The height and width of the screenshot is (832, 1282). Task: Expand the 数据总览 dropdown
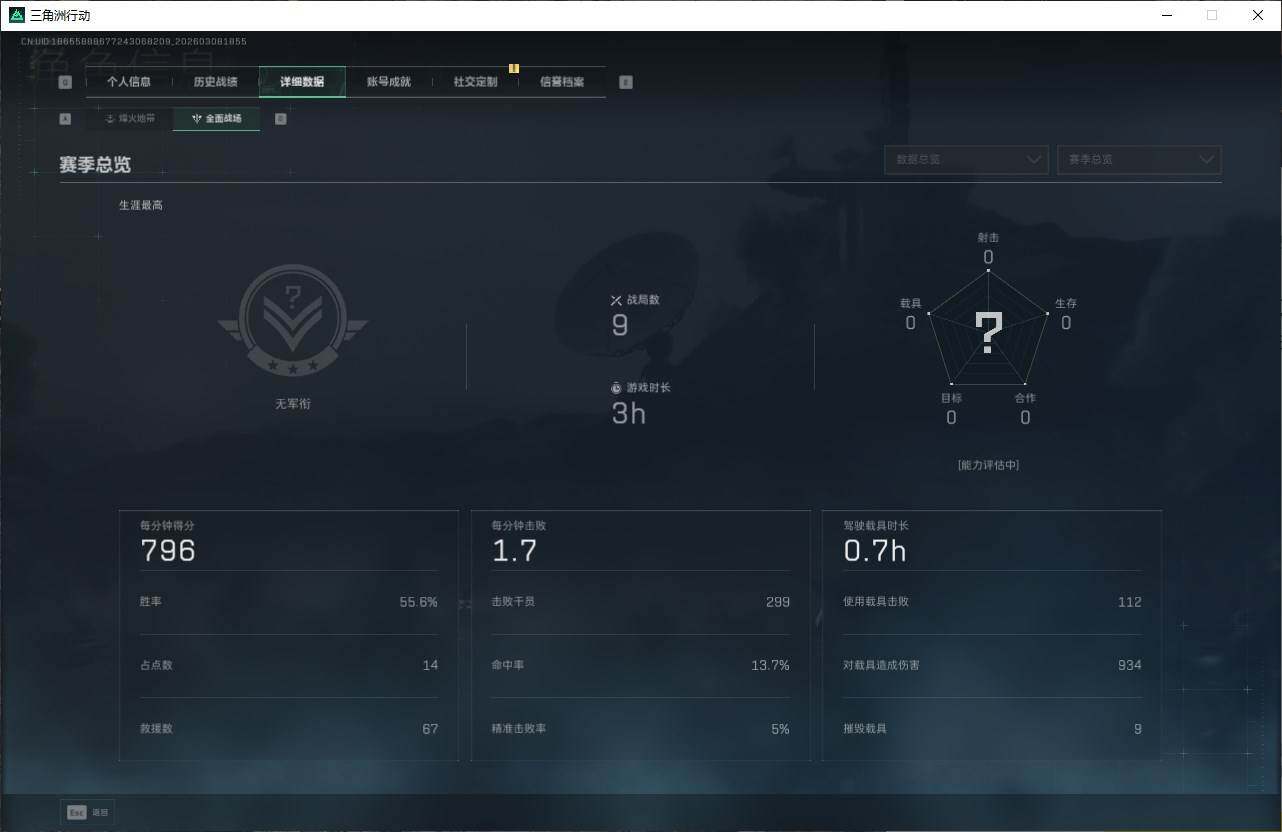pyautogui.click(x=966, y=159)
